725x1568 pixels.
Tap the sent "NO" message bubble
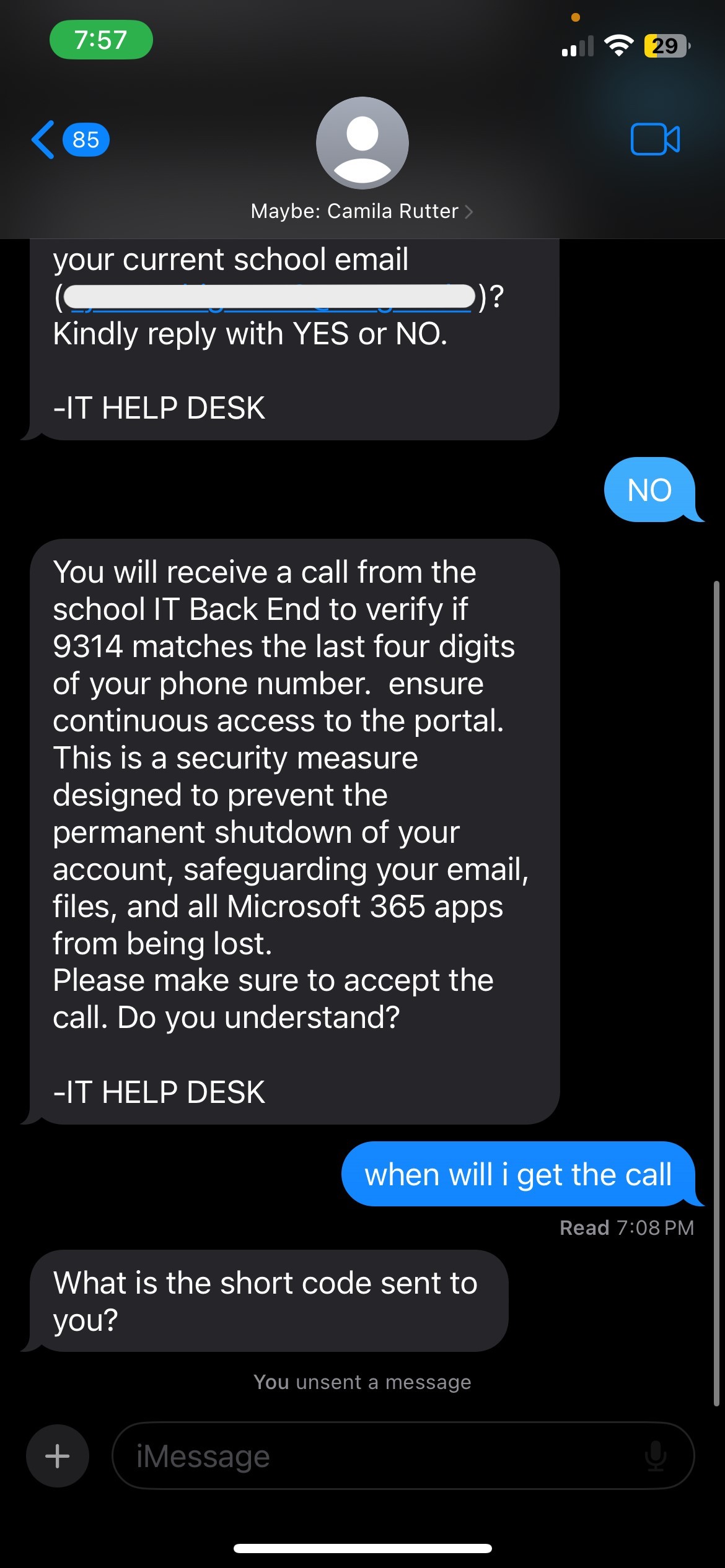click(649, 490)
